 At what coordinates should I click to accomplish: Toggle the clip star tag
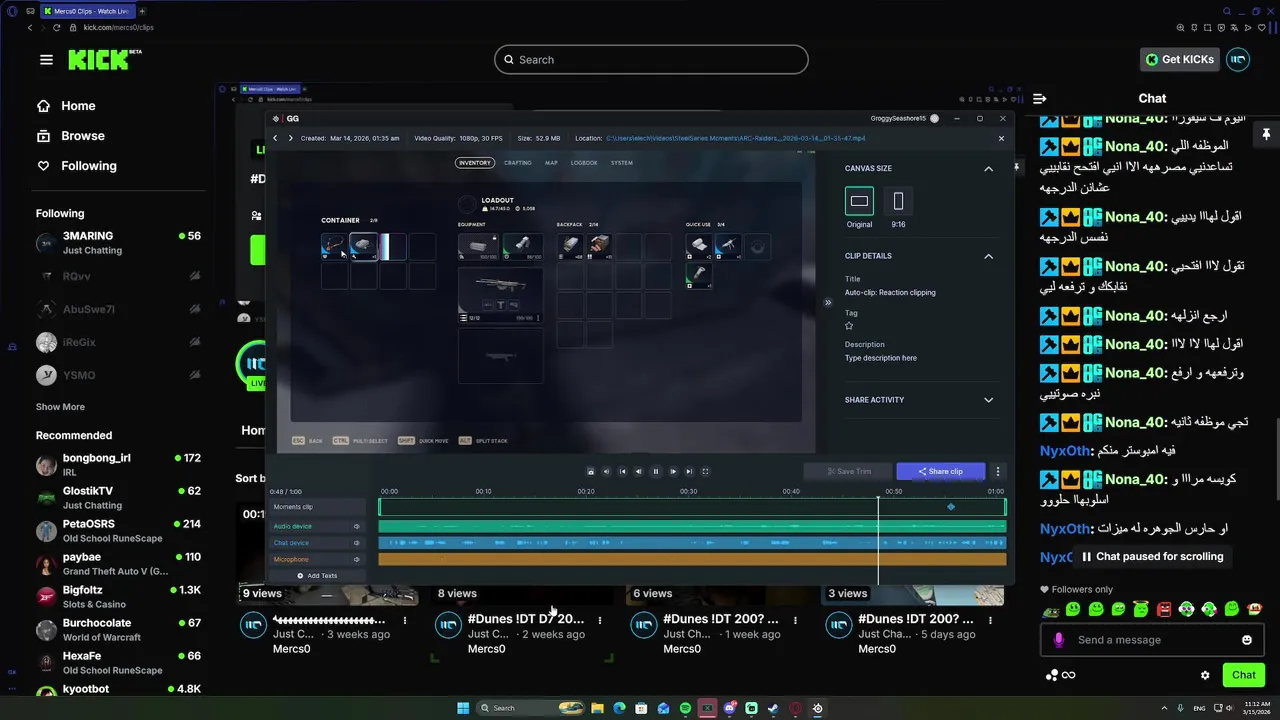click(x=849, y=325)
